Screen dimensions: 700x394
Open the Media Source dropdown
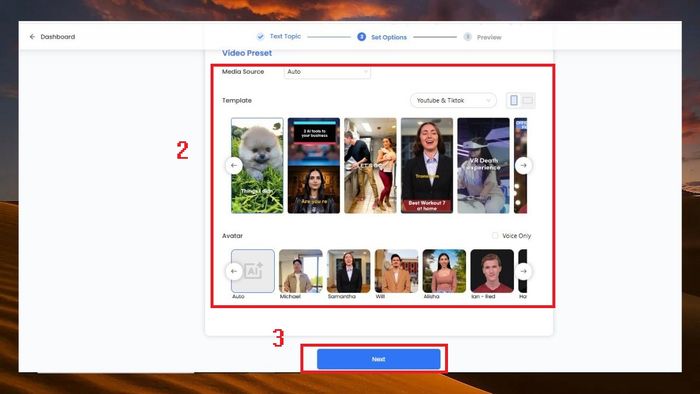coord(327,72)
